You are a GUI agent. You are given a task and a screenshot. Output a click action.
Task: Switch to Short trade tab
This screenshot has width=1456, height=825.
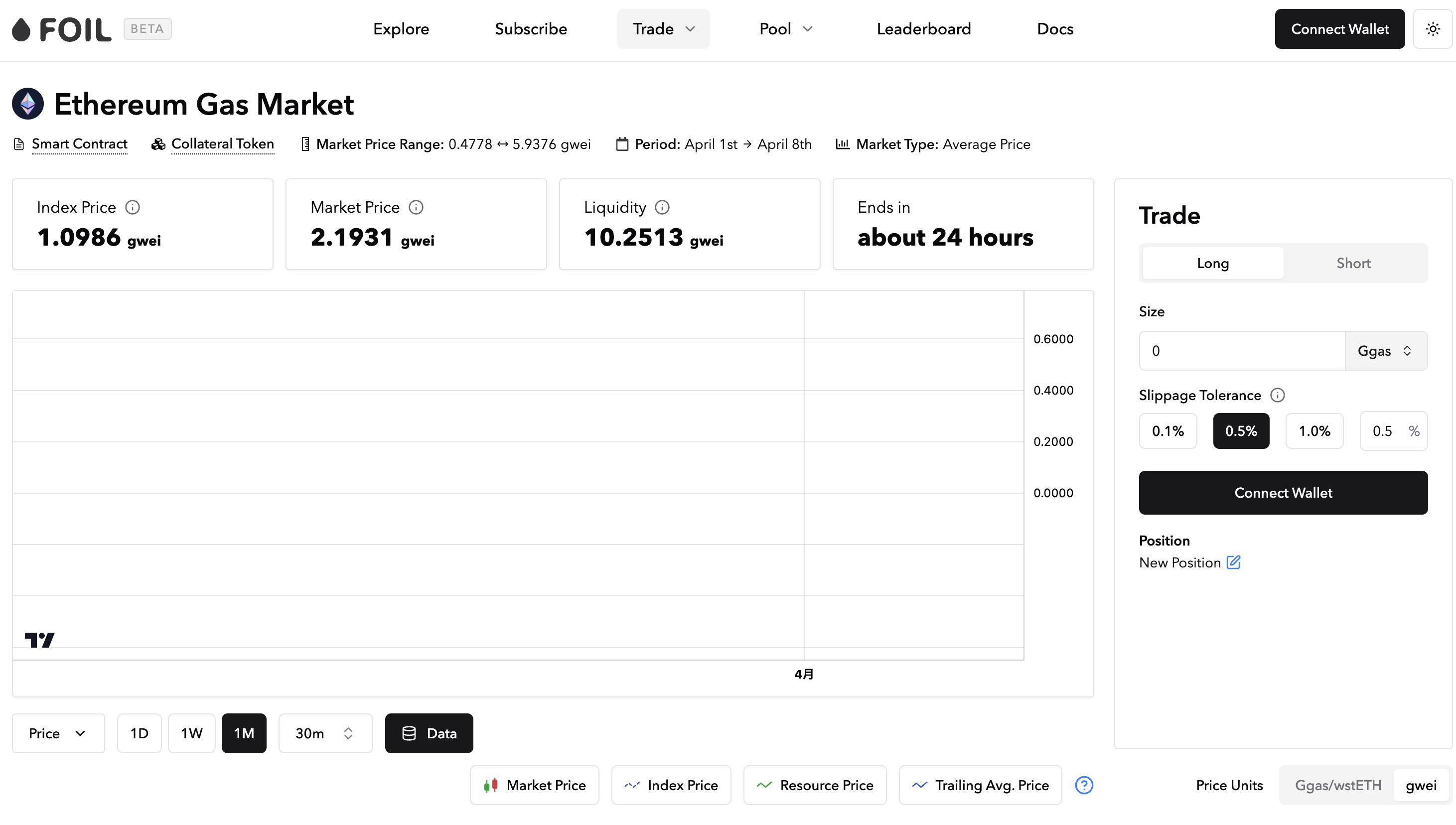[x=1353, y=263]
